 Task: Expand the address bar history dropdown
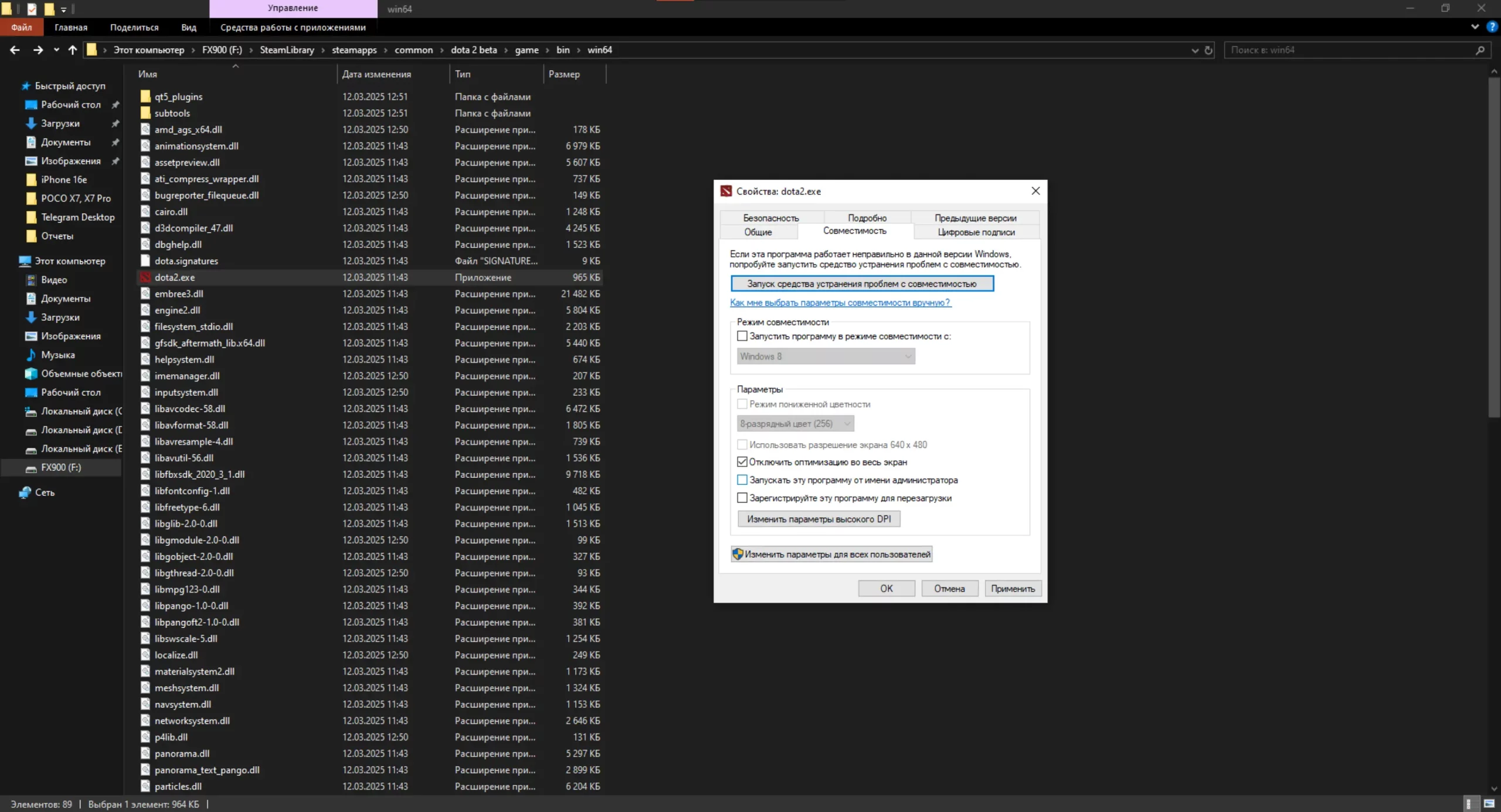(1195, 50)
